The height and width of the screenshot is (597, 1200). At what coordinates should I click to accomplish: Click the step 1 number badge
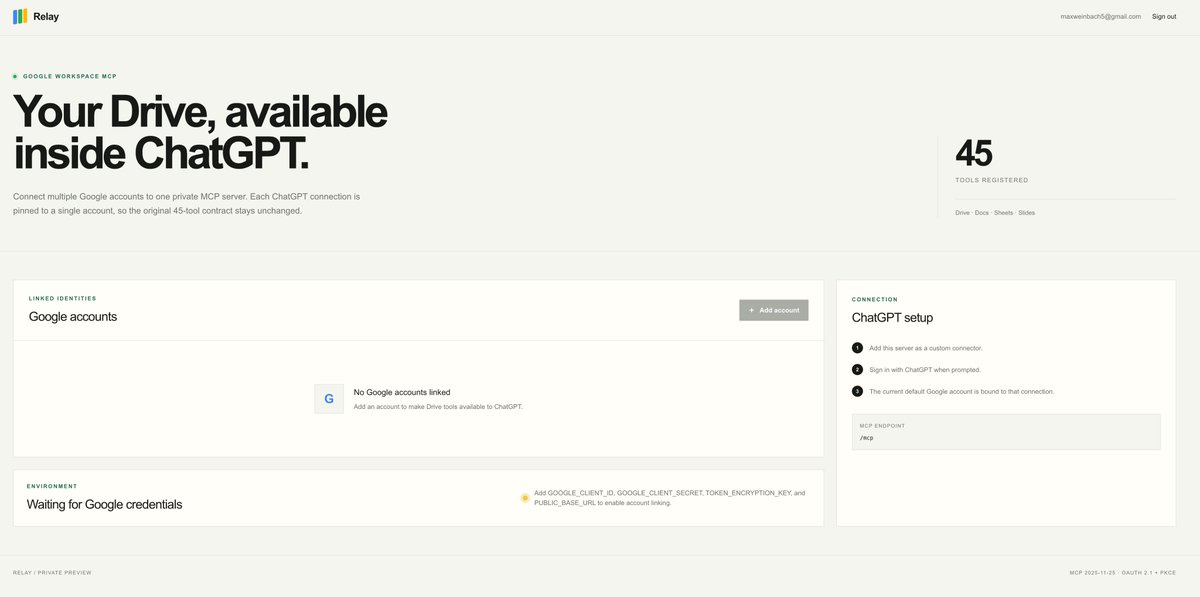coord(857,348)
